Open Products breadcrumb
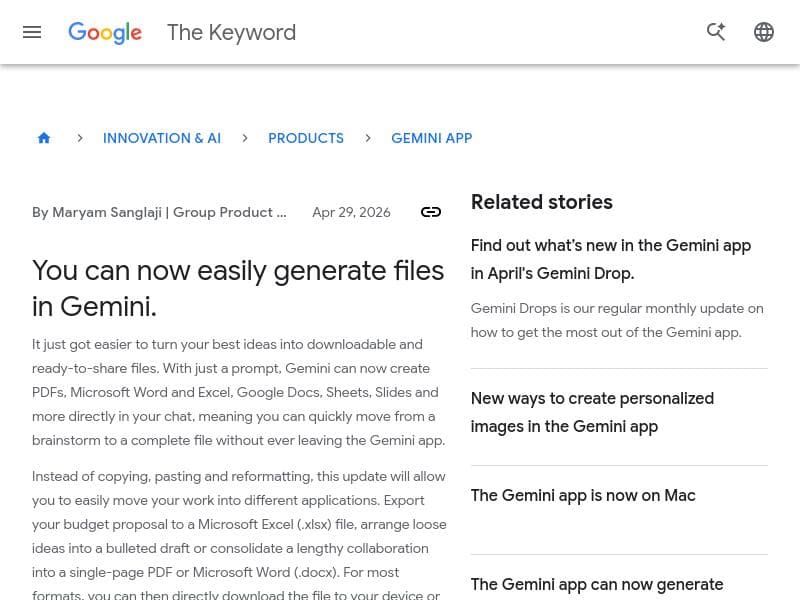The image size is (800, 600). 306,138
